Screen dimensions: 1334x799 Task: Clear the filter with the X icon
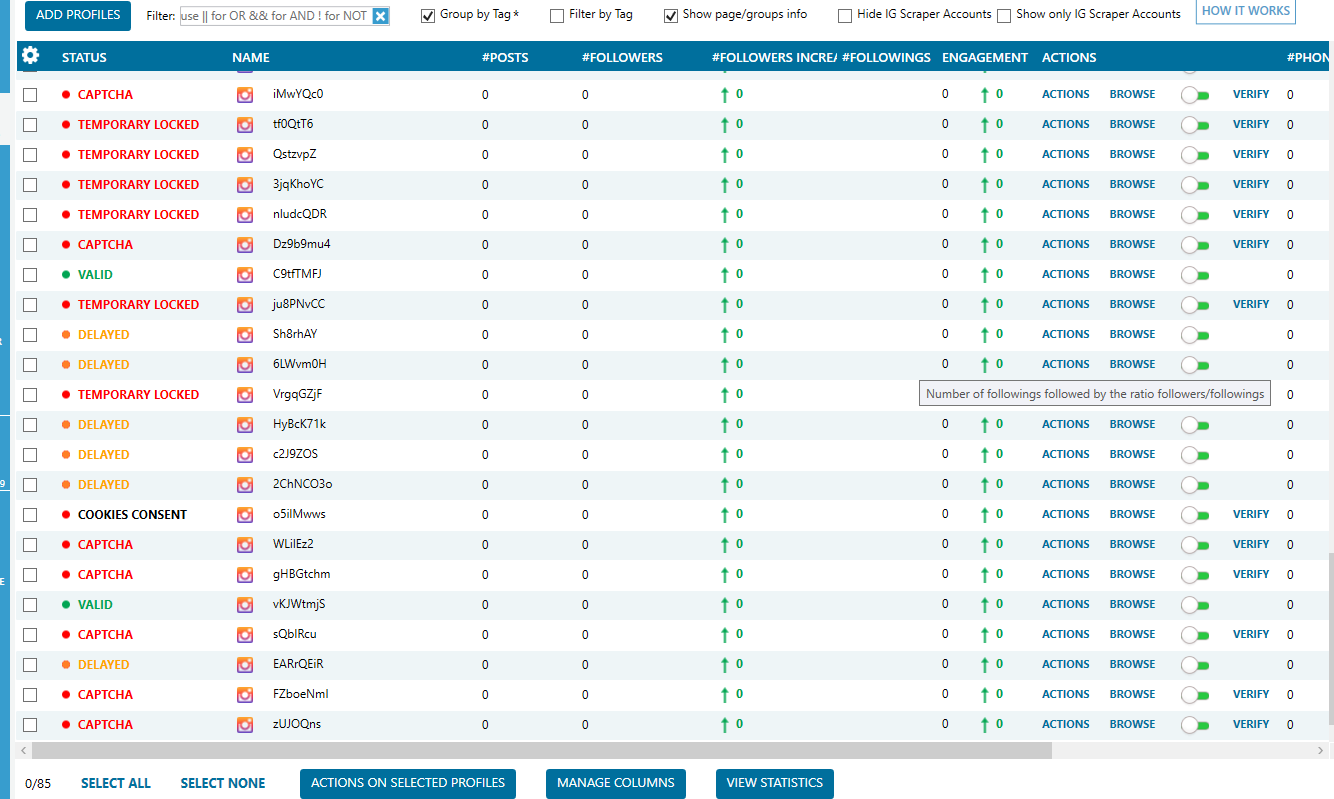380,16
